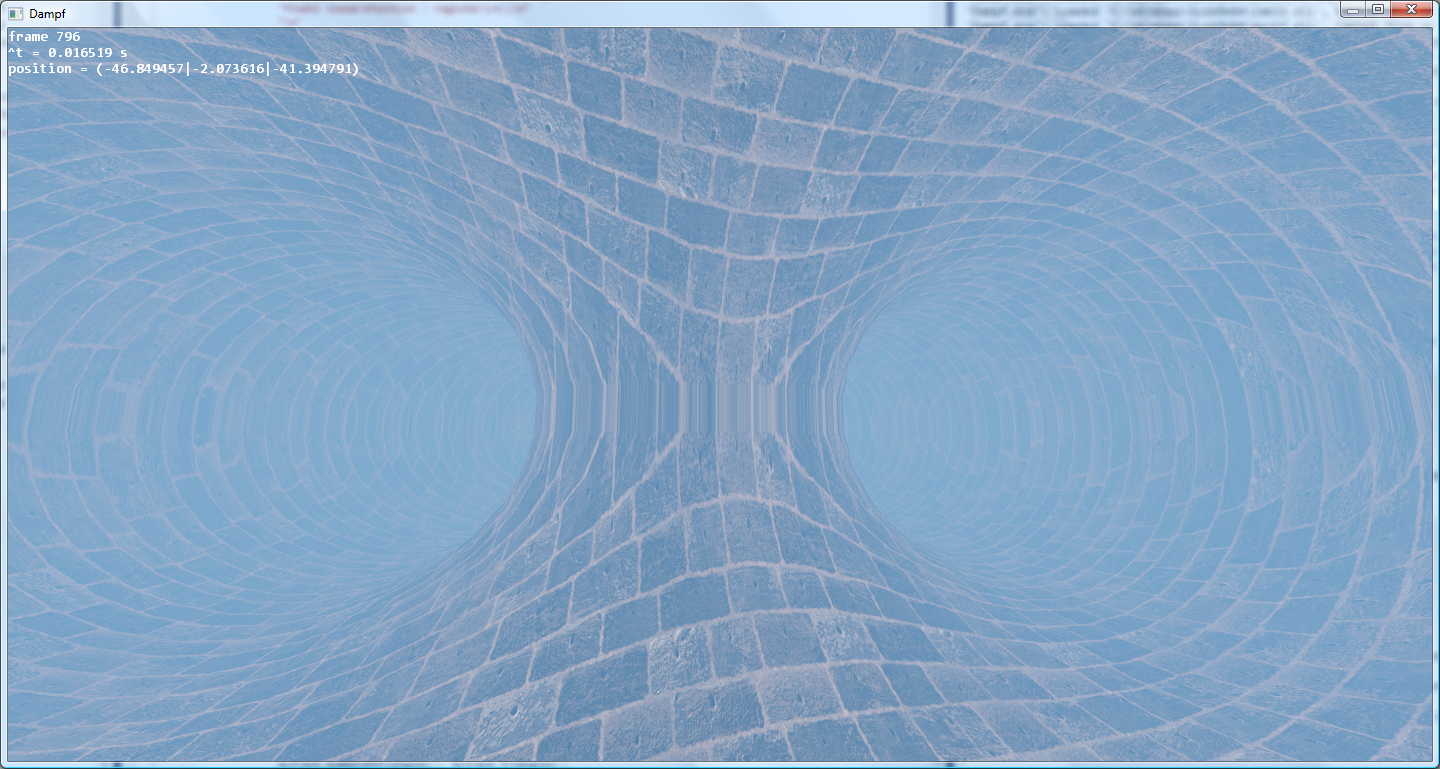
Task: Click the -41.394791 Z value in position
Action: (312, 69)
